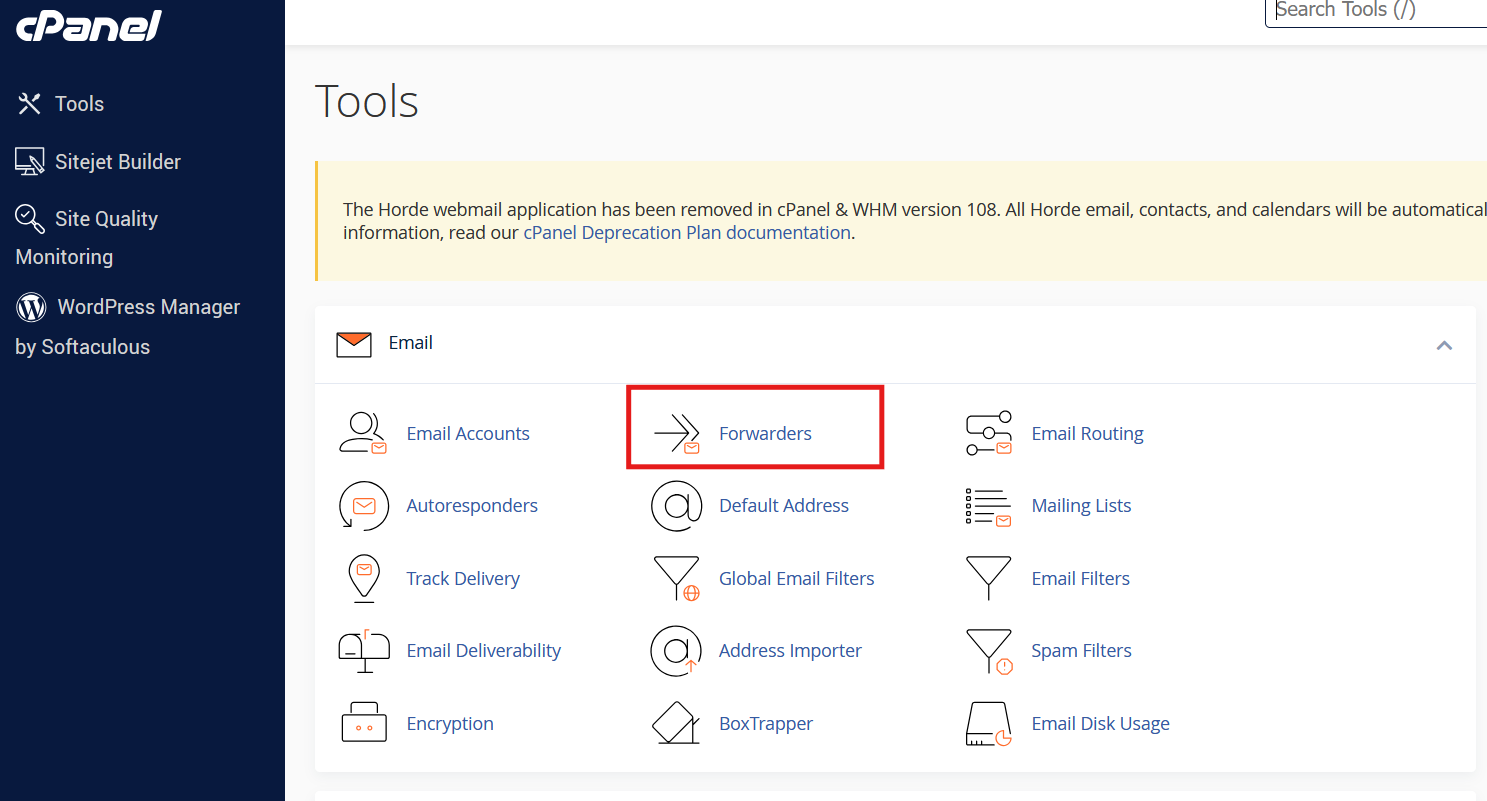Click the Tools page heading
Image resolution: width=1487 pixels, height=801 pixels.
367,101
